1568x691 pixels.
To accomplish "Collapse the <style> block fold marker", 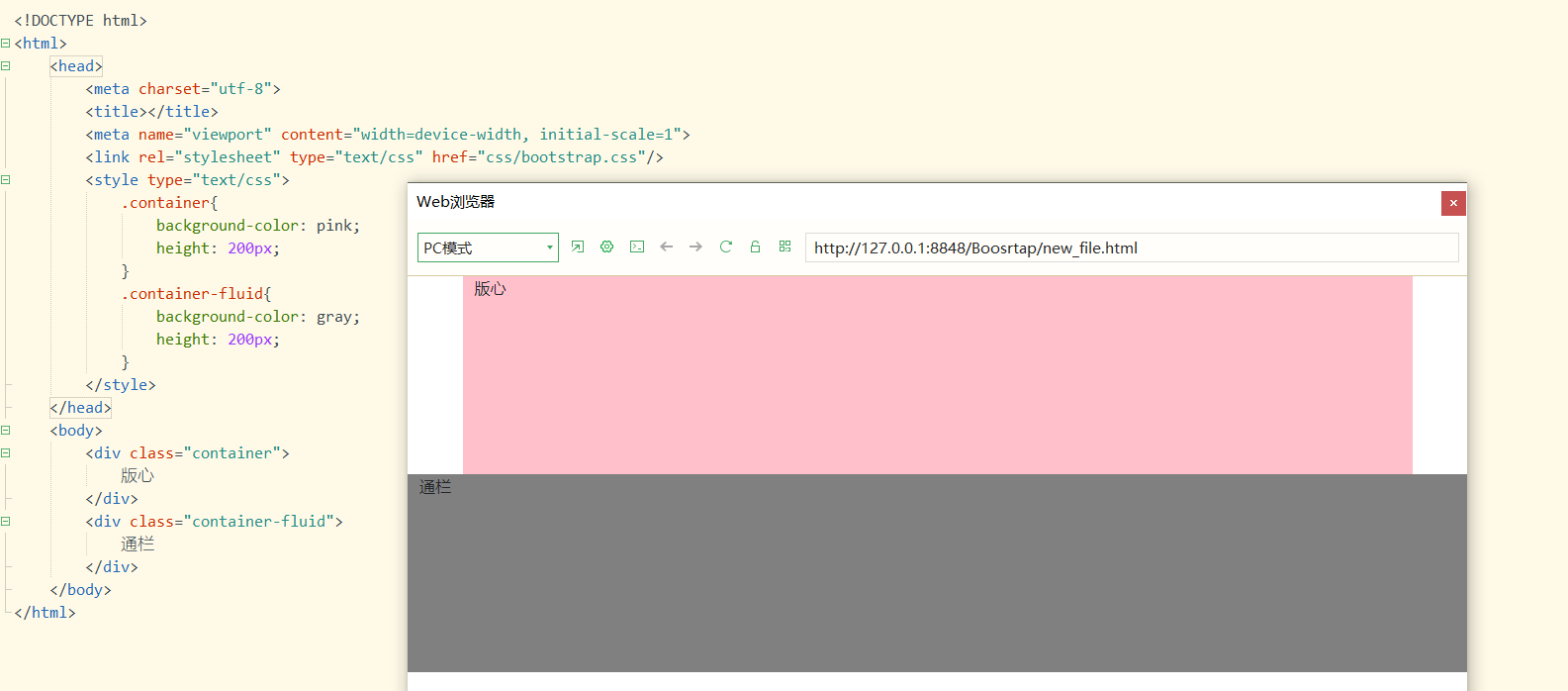I will 5,180.
